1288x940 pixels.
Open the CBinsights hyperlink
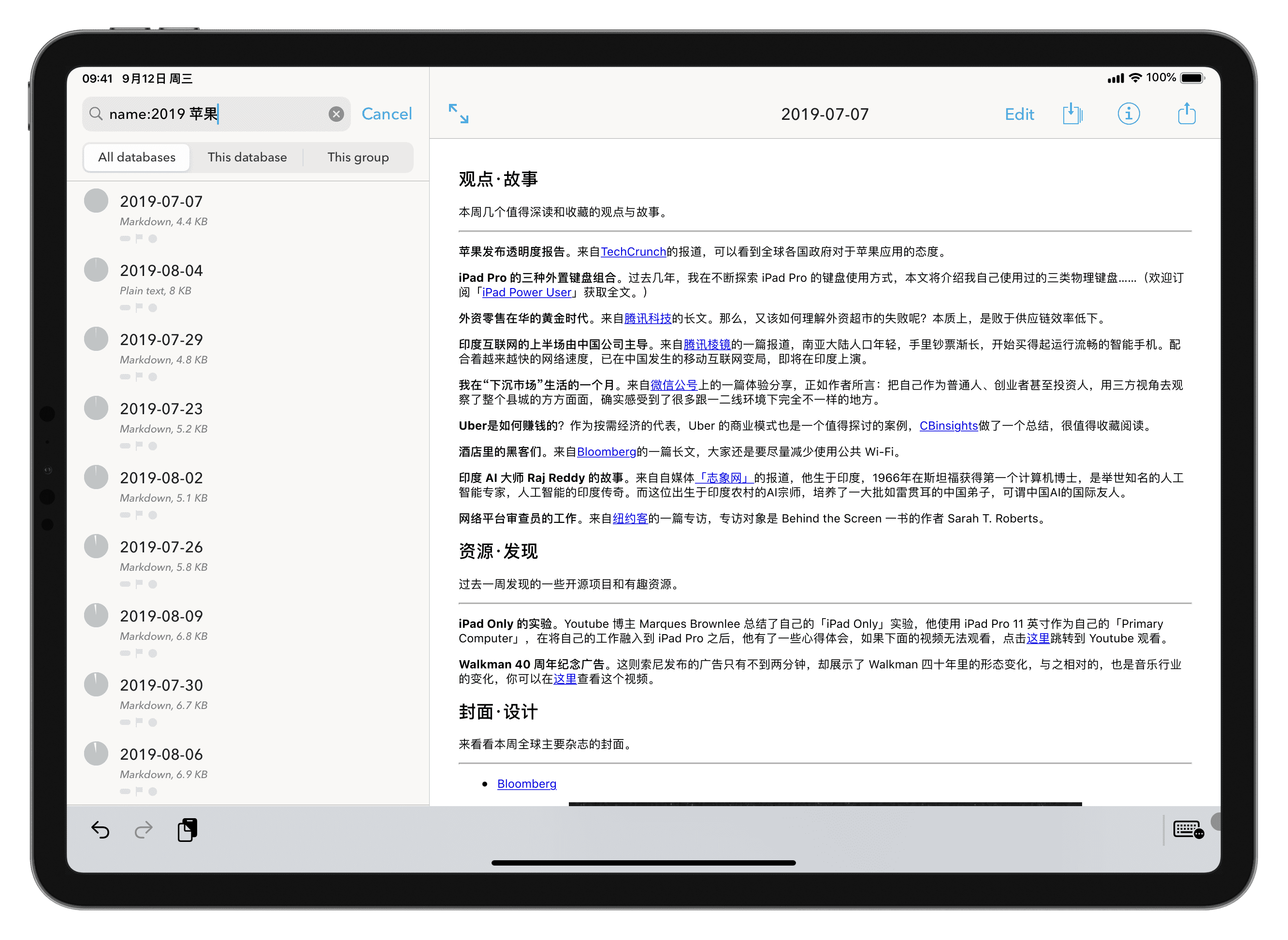pos(948,426)
